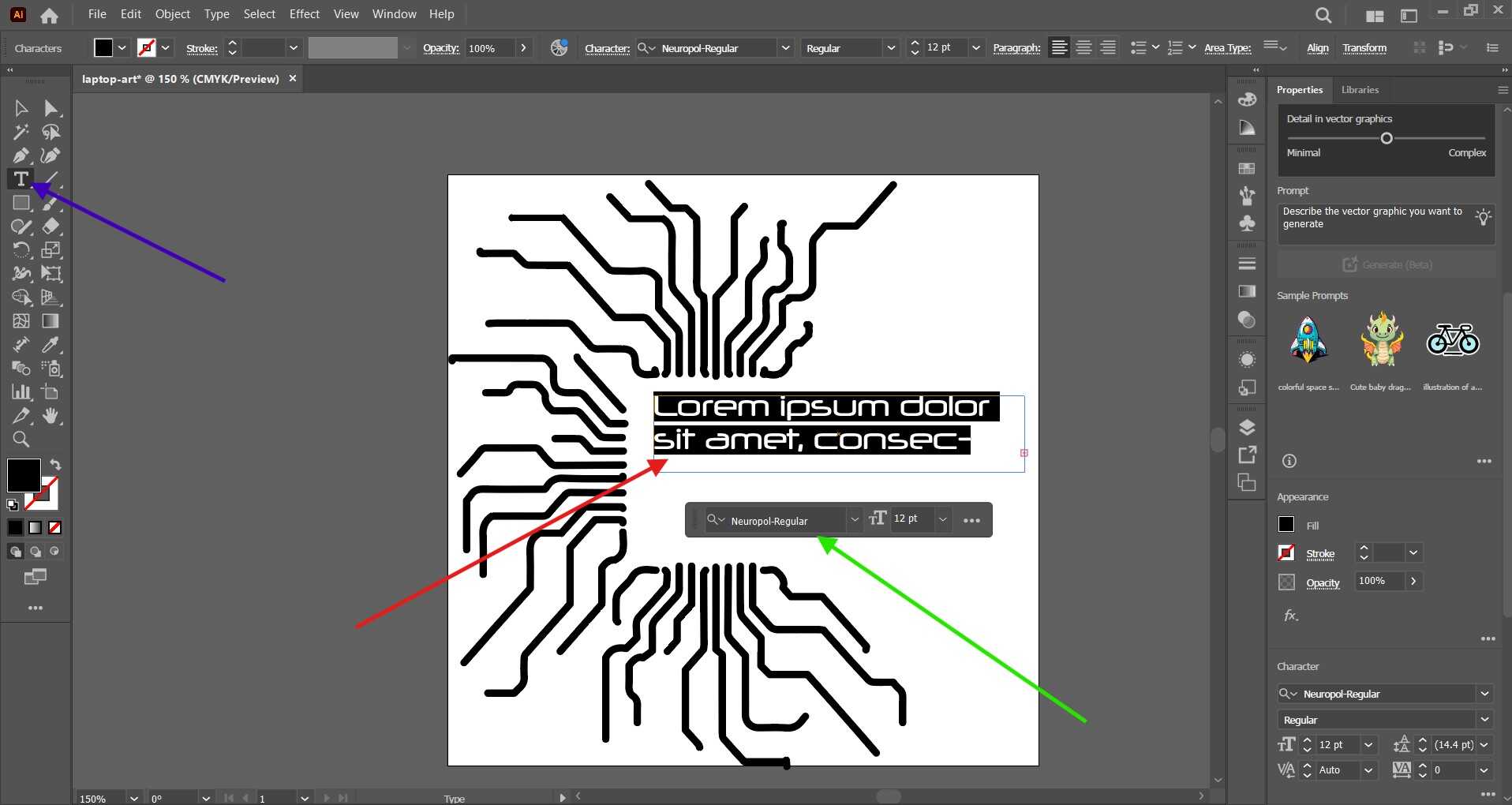This screenshot has height=805, width=1512.
Task: Open stroke weight dropdown in control bar
Action: 294,48
